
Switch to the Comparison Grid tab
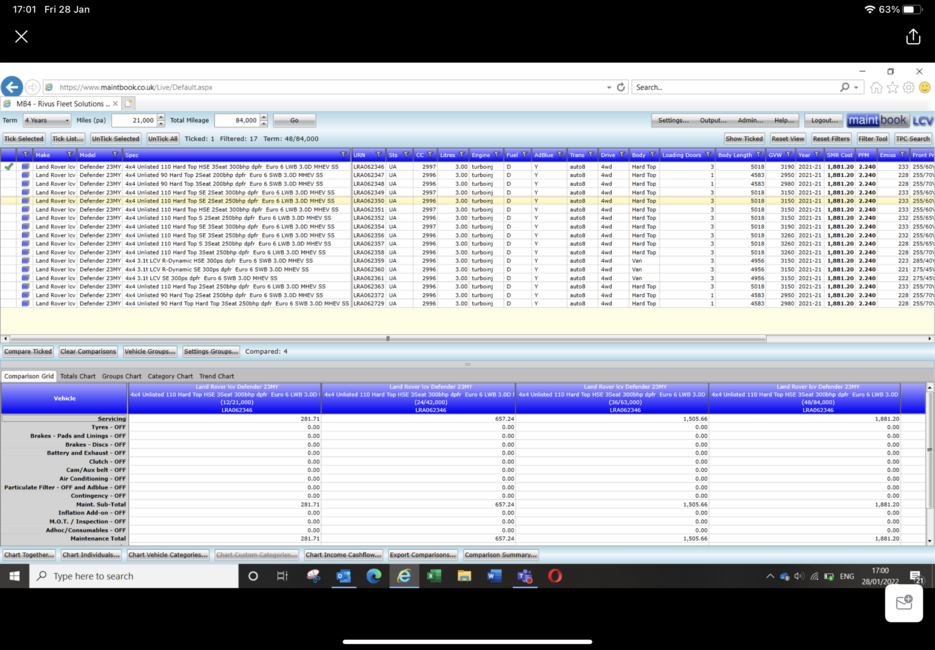coord(29,376)
